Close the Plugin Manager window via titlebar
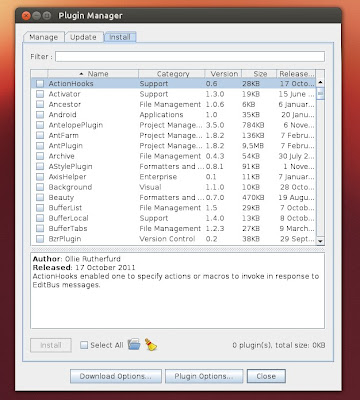 26,15
